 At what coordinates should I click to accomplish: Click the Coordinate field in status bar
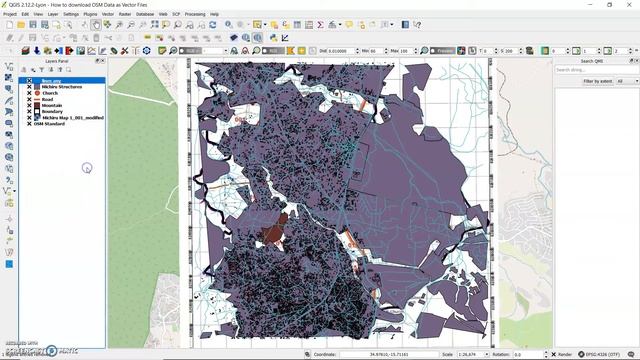[x=389, y=354]
